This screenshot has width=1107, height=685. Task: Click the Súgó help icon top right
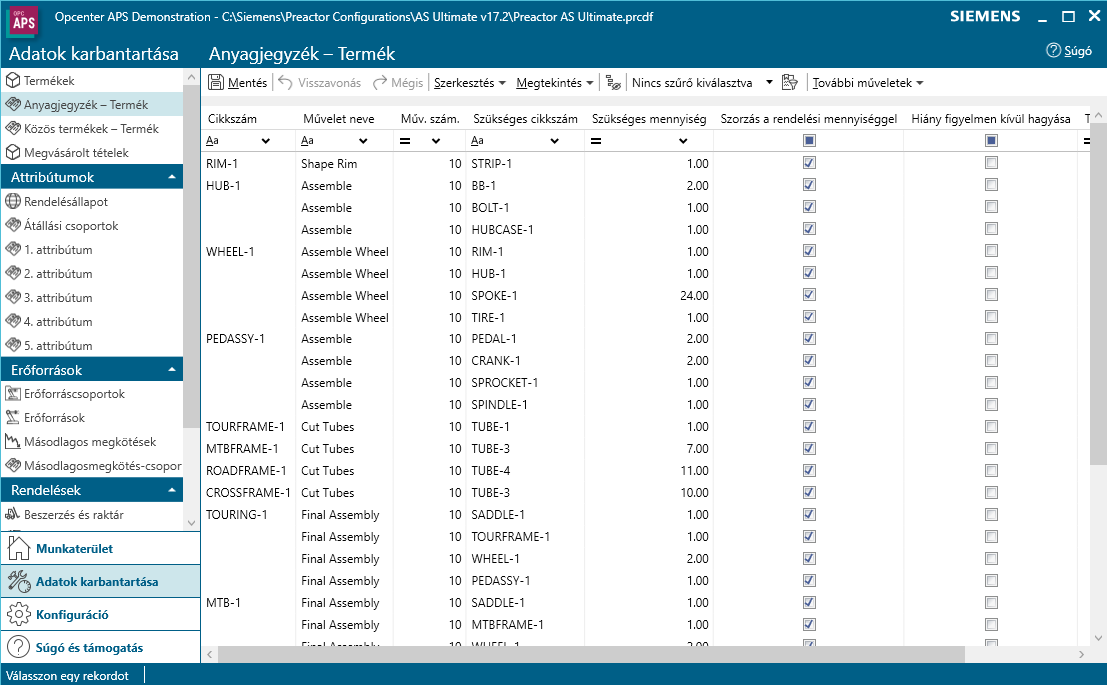click(x=1052, y=51)
